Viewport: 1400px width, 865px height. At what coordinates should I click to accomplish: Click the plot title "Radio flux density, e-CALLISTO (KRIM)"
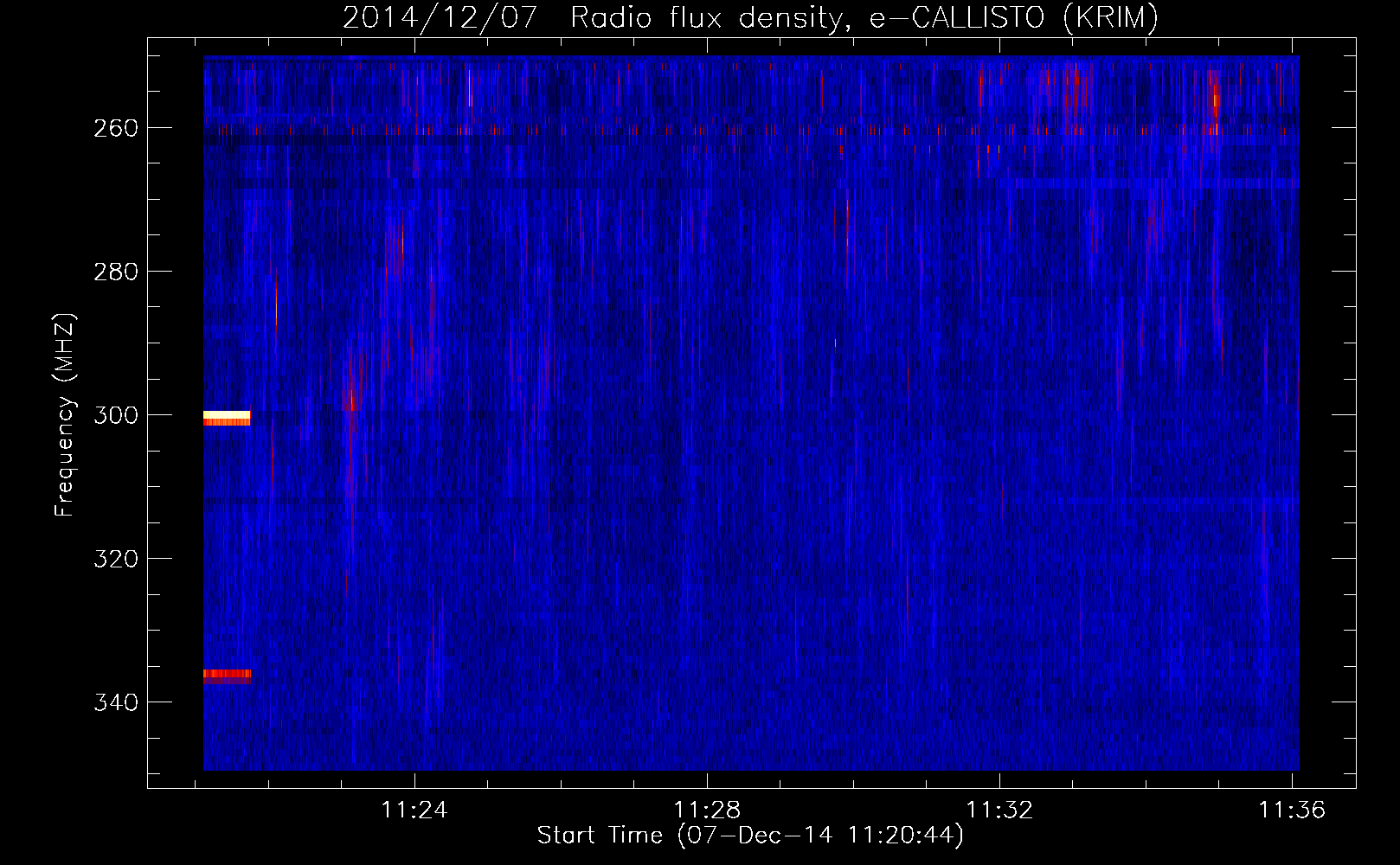pyautogui.click(x=864, y=17)
